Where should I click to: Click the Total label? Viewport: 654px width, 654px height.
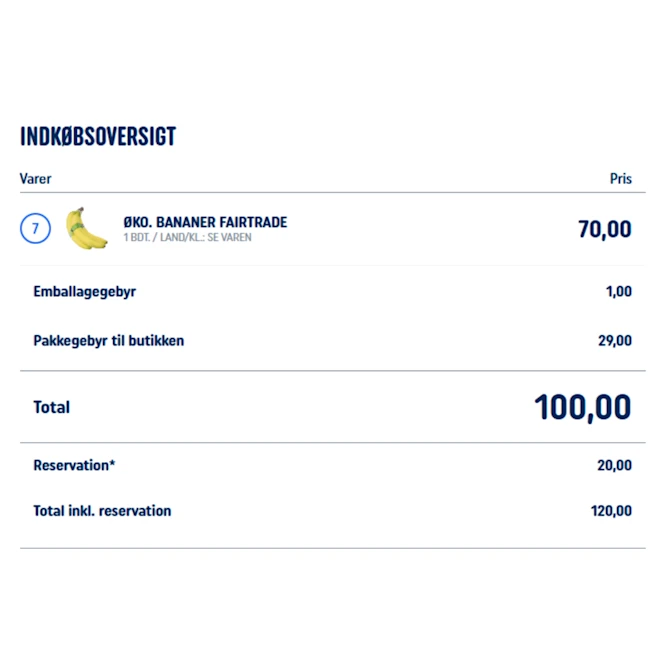tap(51, 407)
